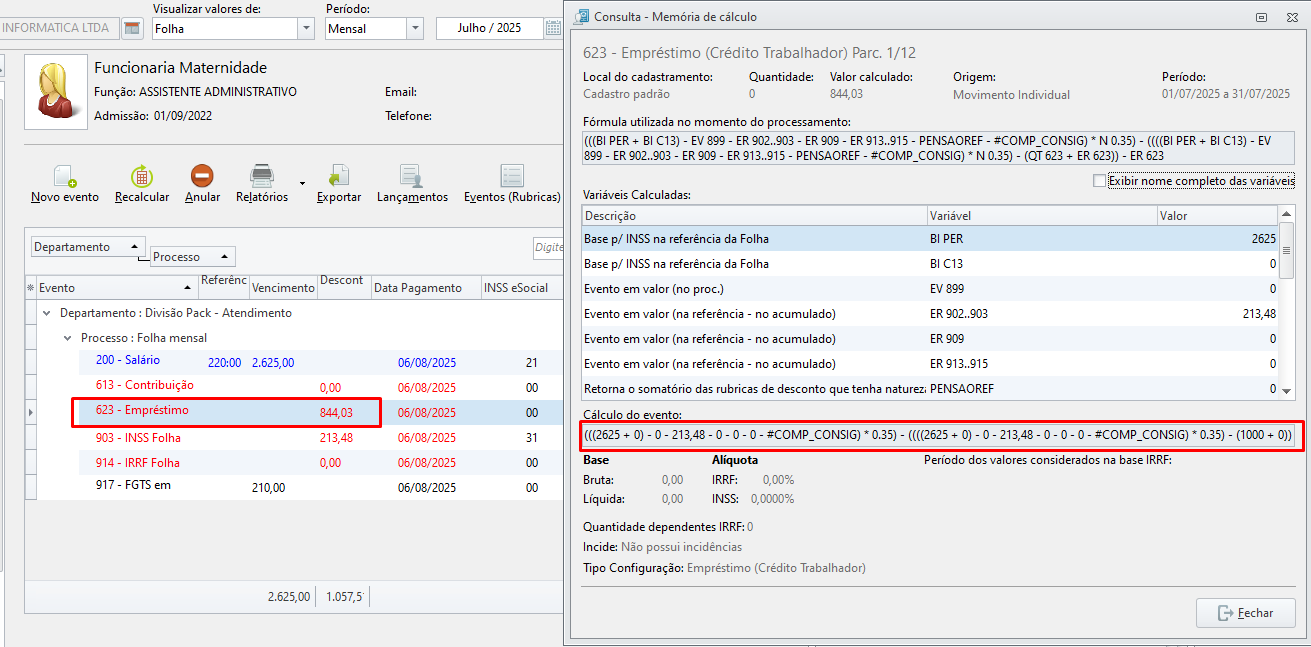This screenshot has height=647, width=1311.
Task: Select the BI PER variable row
Action: pos(930,239)
